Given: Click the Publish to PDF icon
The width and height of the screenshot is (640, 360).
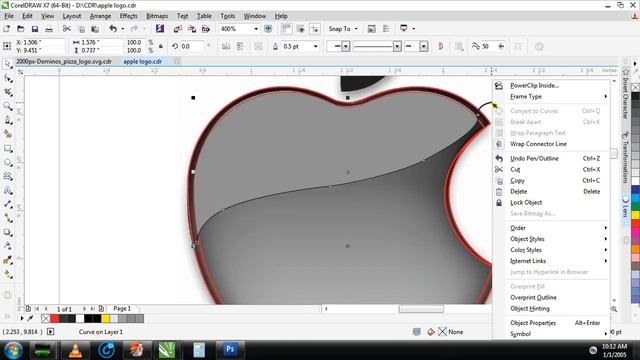Looking at the screenshot, I should [x=206, y=29].
